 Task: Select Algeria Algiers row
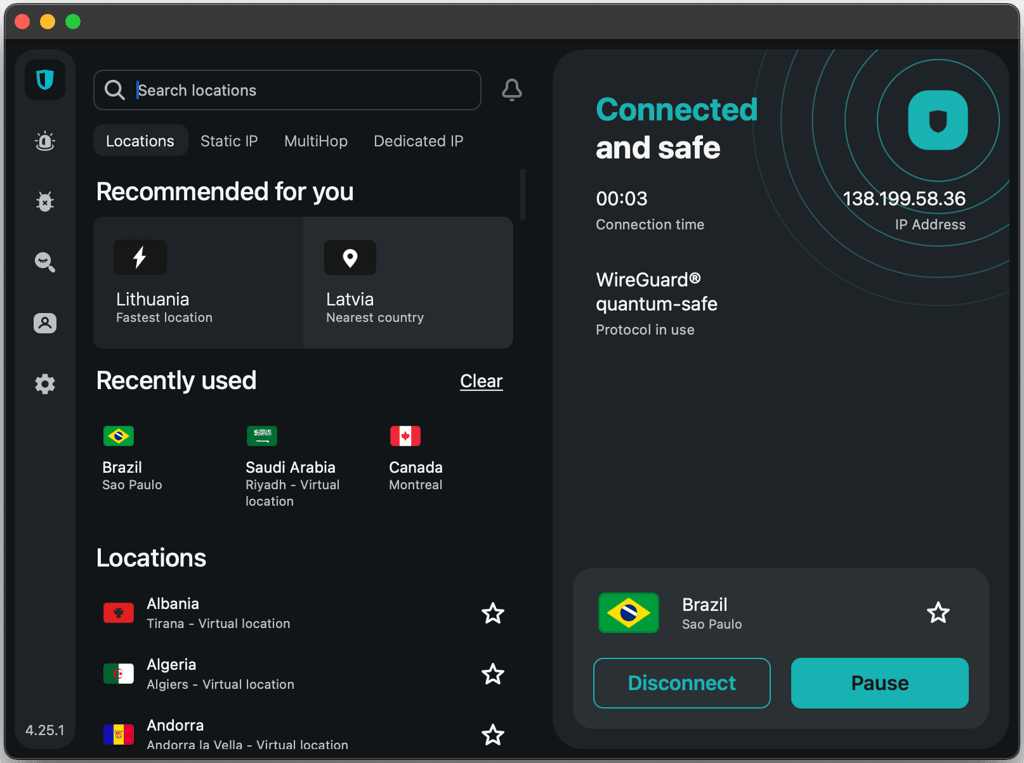pyautogui.click(x=304, y=674)
